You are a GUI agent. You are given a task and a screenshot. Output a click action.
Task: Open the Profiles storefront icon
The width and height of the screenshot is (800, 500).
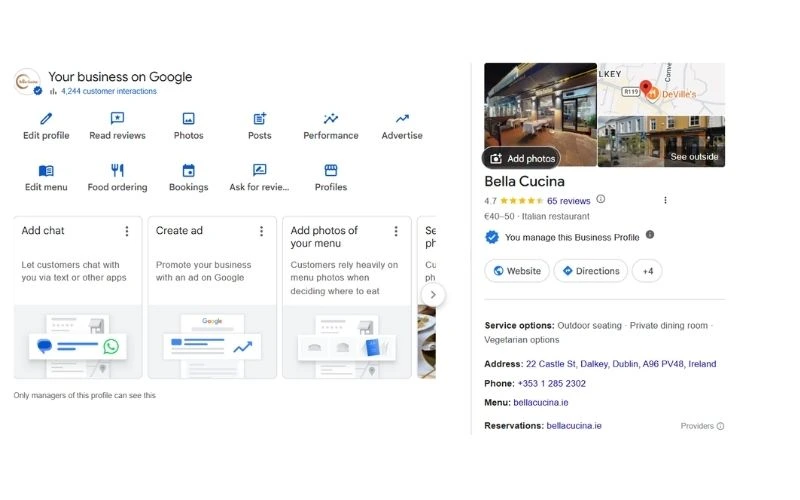[331, 170]
